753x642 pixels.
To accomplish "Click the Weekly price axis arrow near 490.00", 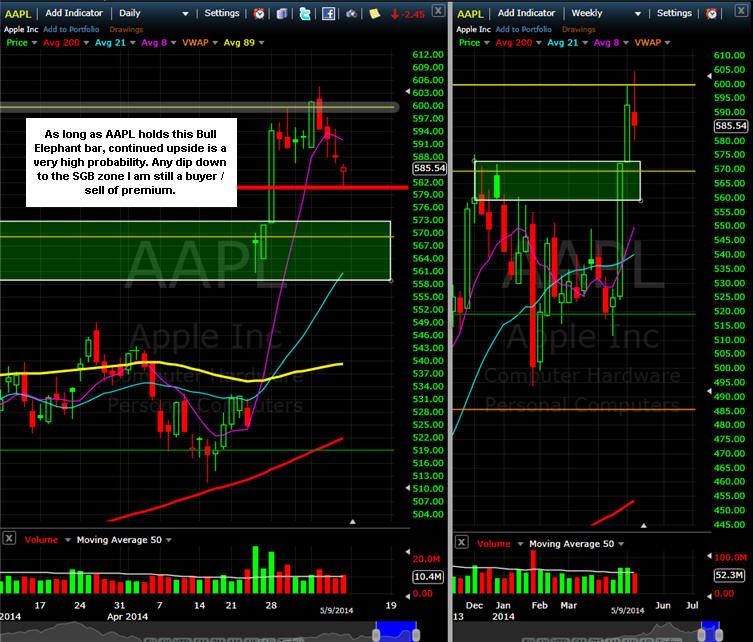I will click(710, 391).
